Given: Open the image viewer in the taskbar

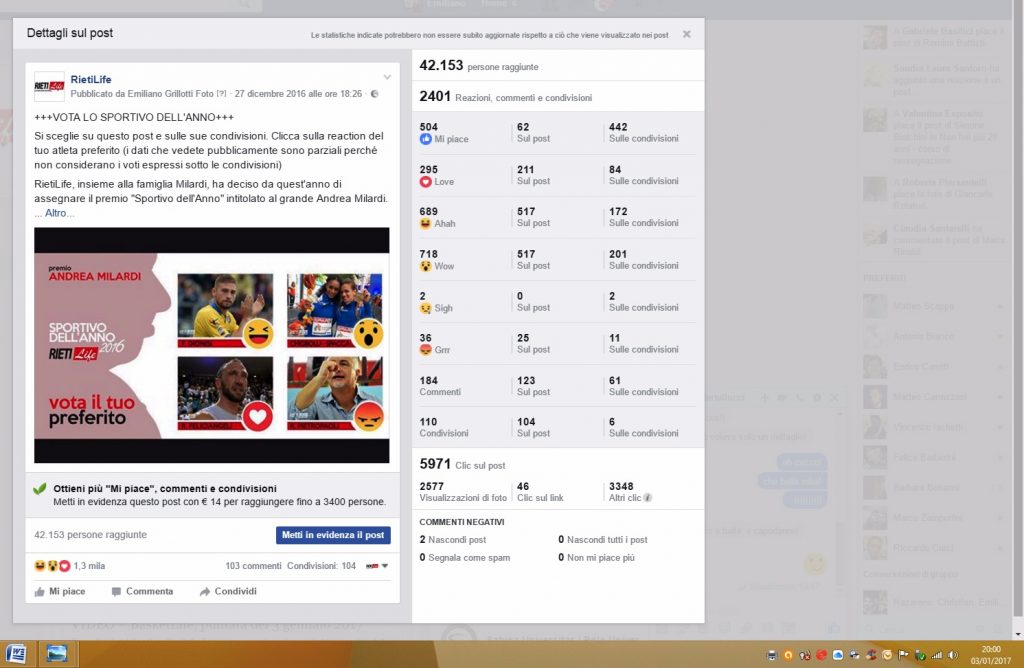Looking at the screenshot, I should (x=56, y=654).
